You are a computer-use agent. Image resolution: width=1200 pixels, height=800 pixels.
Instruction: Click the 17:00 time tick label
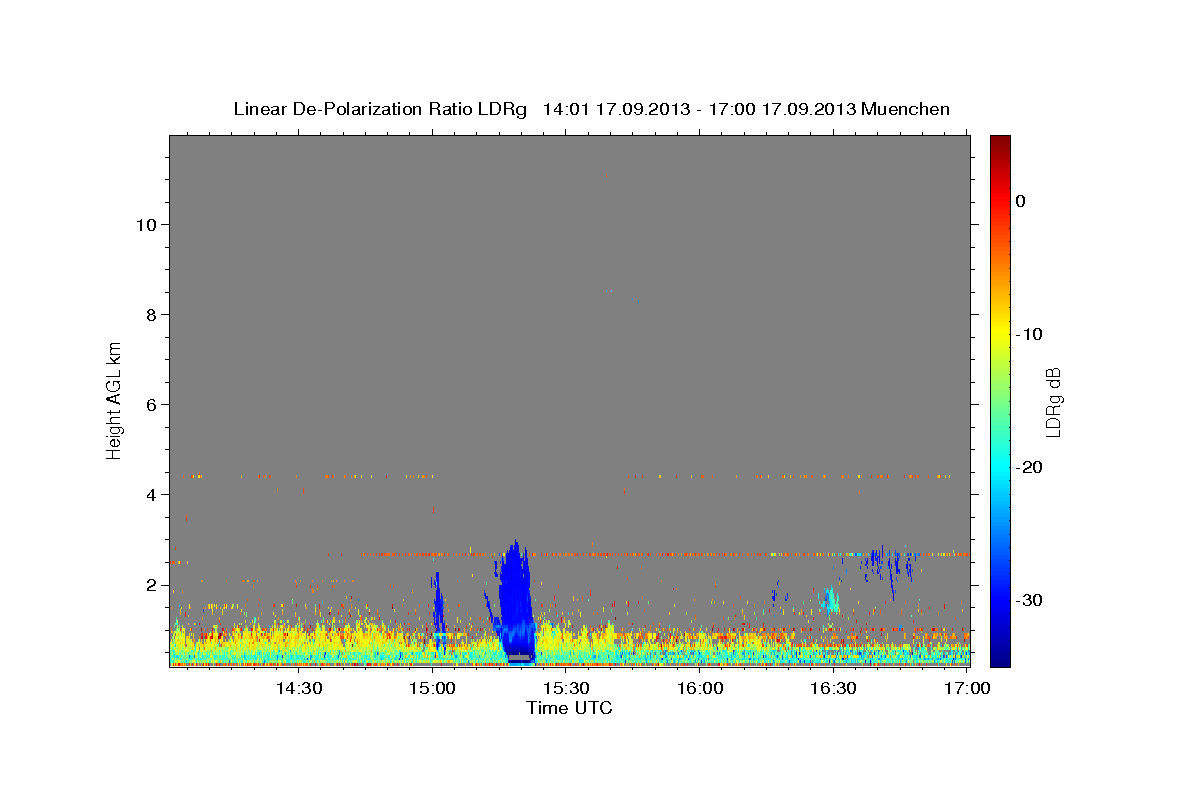pos(967,688)
